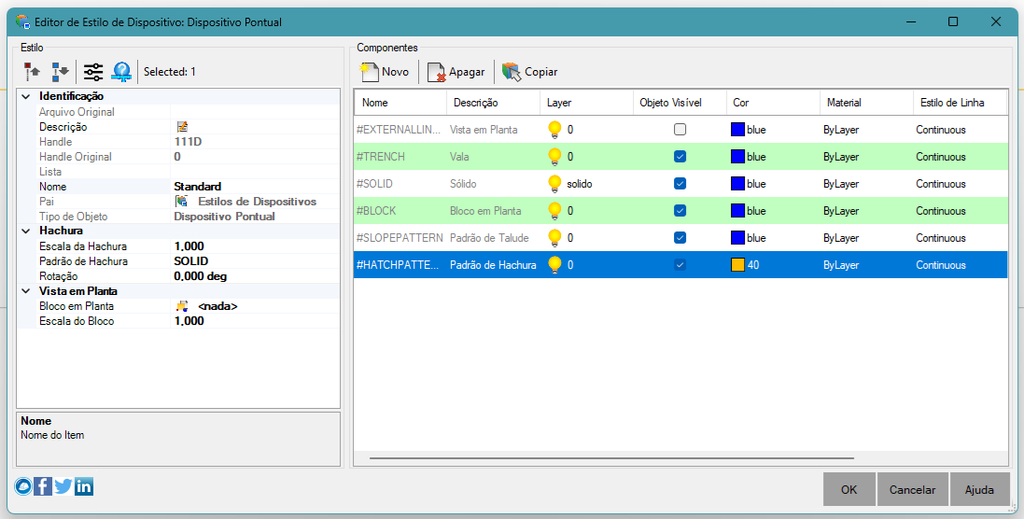
Task: Open the property filter sliders icon
Action: click(93, 71)
